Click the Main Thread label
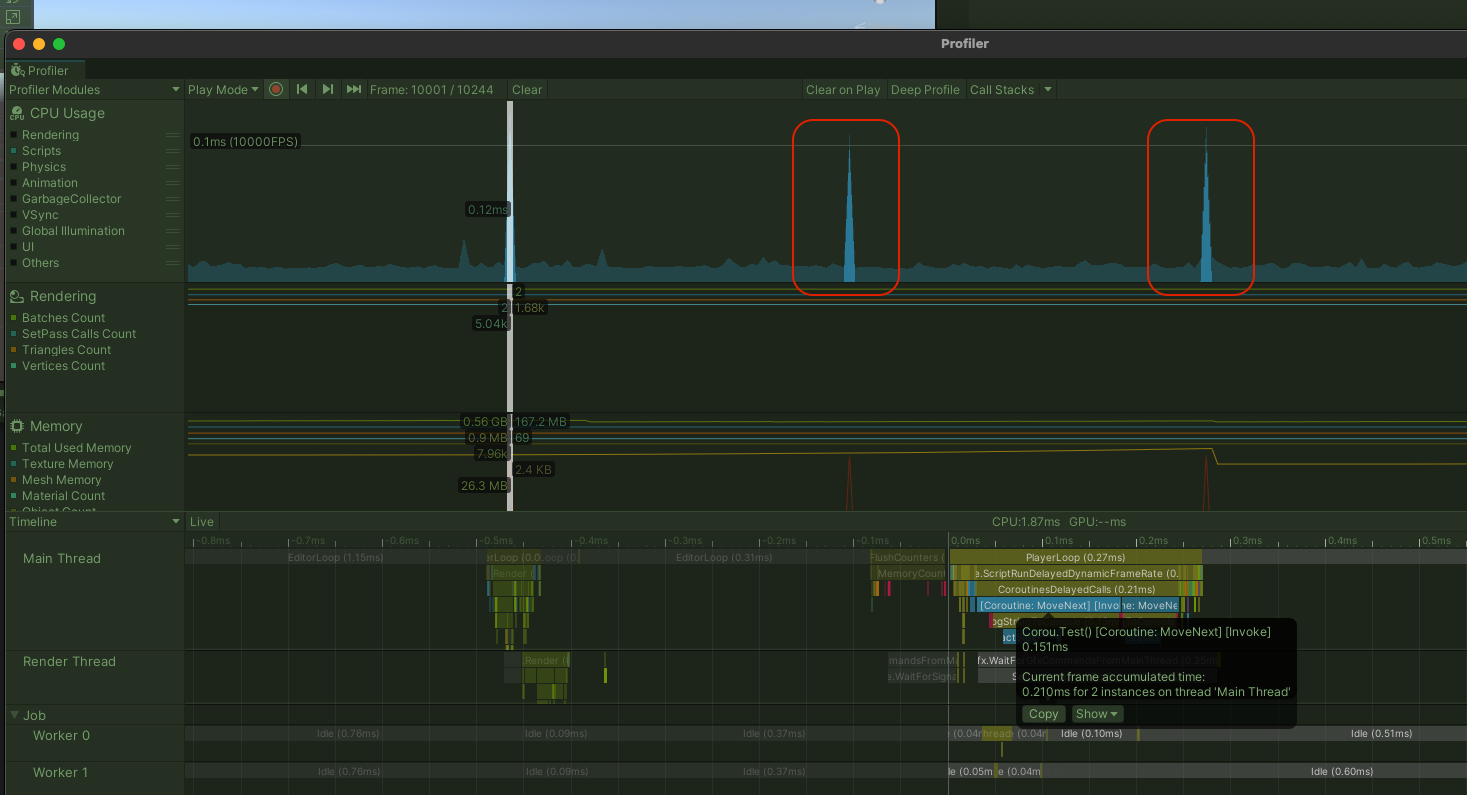This screenshot has width=1467, height=795. pyautogui.click(x=62, y=558)
